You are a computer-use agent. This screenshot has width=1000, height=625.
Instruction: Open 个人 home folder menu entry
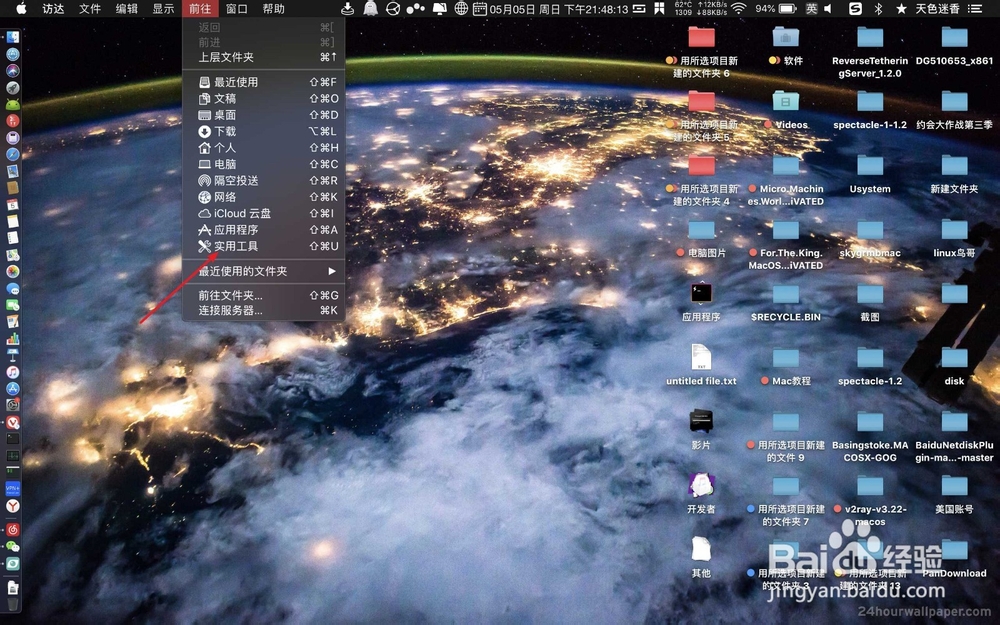(x=263, y=147)
